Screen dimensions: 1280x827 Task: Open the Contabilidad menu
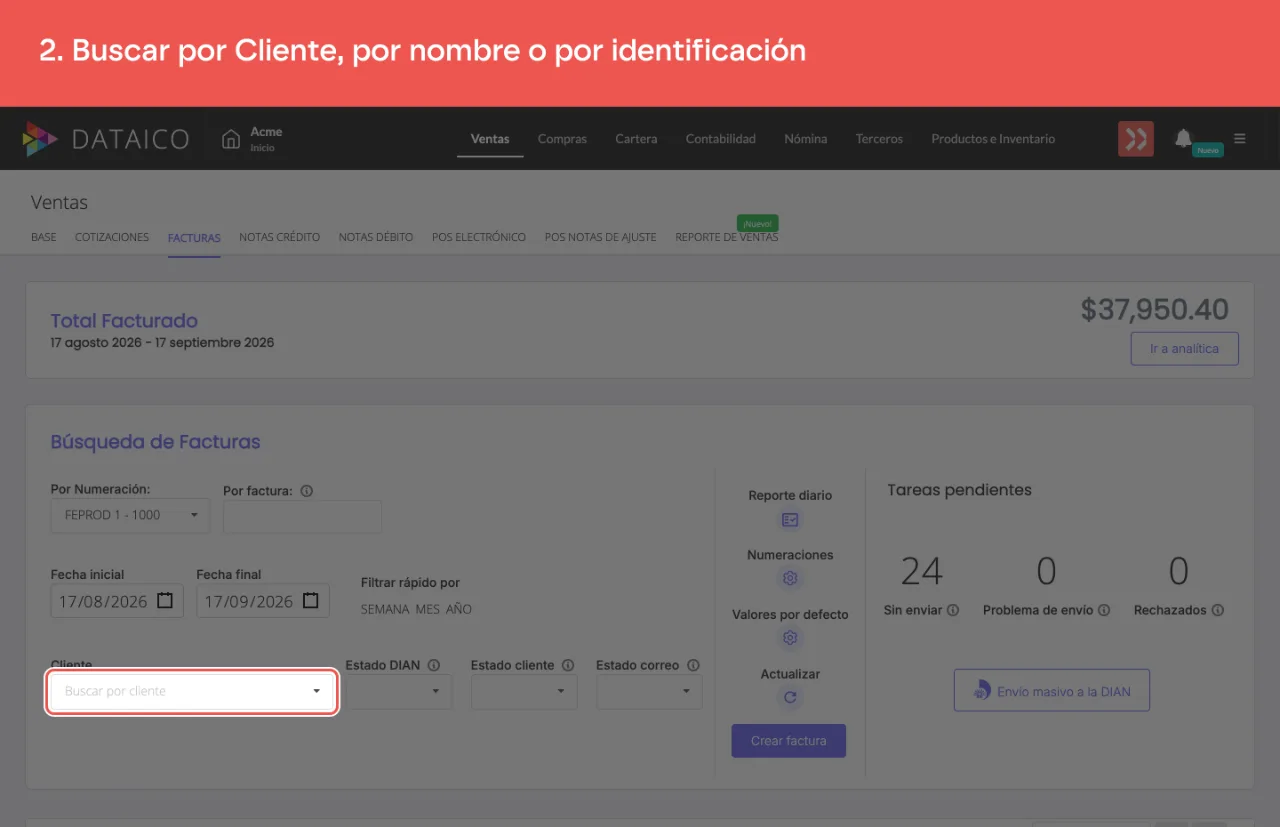[721, 139]
